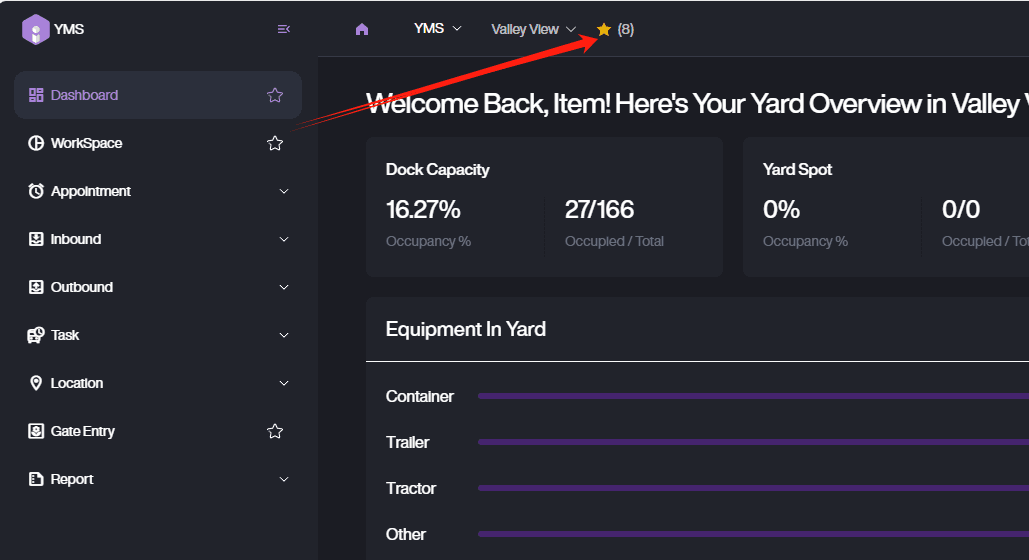This screenshot has width=1029, height=560.
Task: Open the Valley View site dropdown
Action: [x=533, y=29]
